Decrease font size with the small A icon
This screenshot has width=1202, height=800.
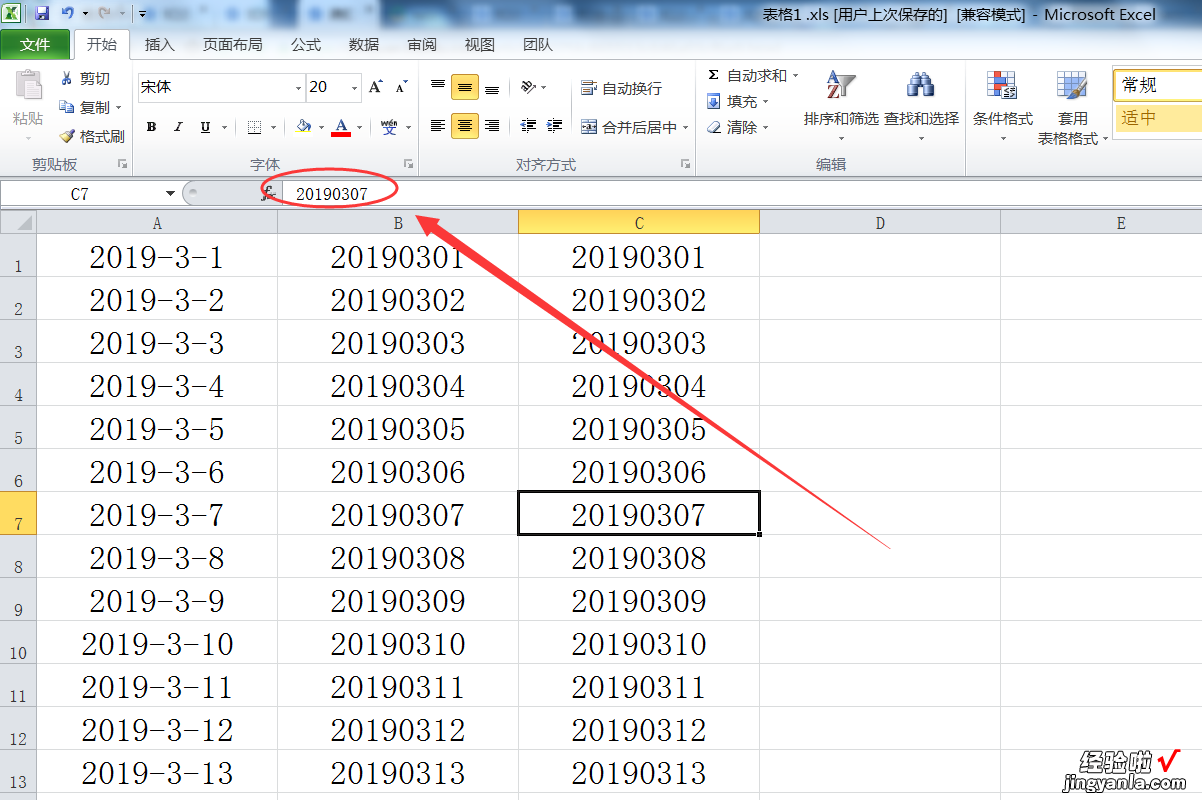tap(401, 87)
